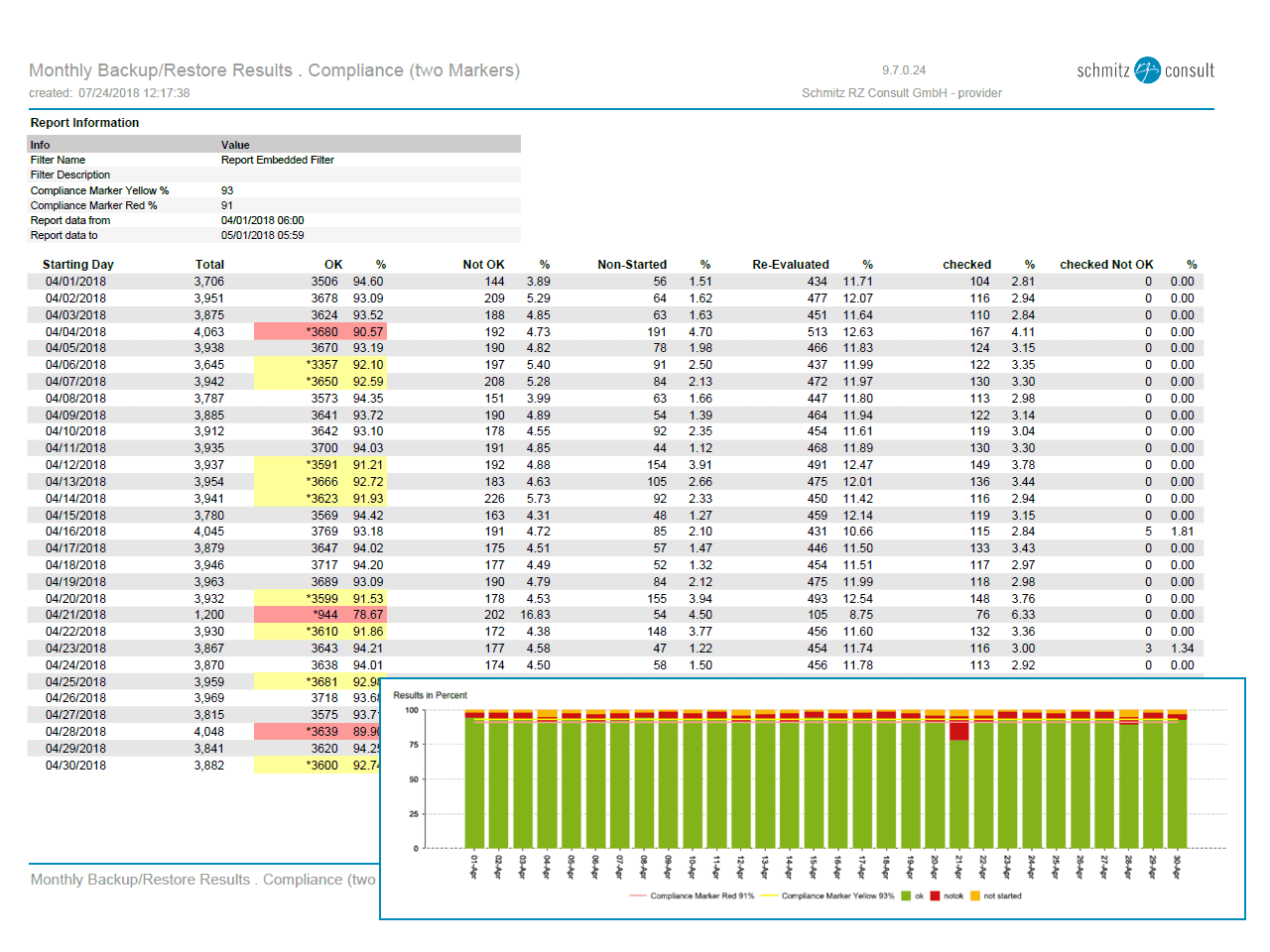The height and width of the screenshot is (952, 1270).
Task: Click red cell *944 for 04/21/2018
Action: point(325,615)
